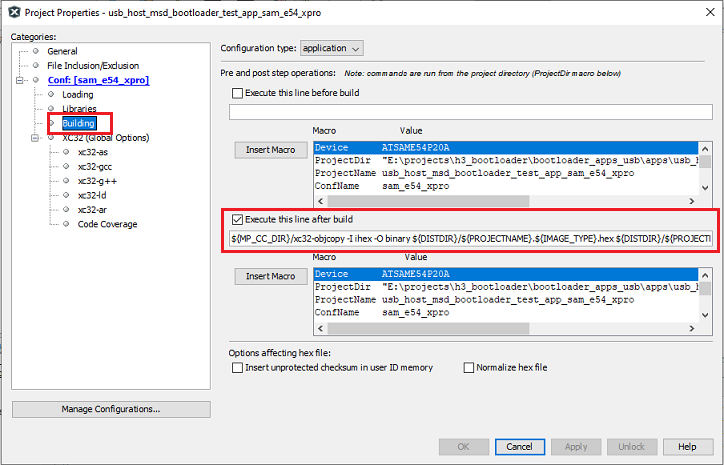
Task: Click the Cancel button
Action: pos(519,446)
